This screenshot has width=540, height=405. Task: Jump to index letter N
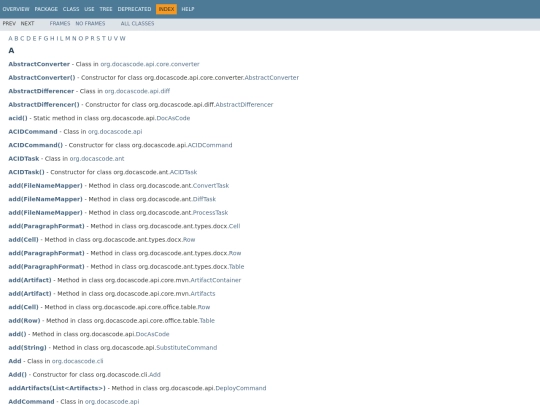(74, 38)
